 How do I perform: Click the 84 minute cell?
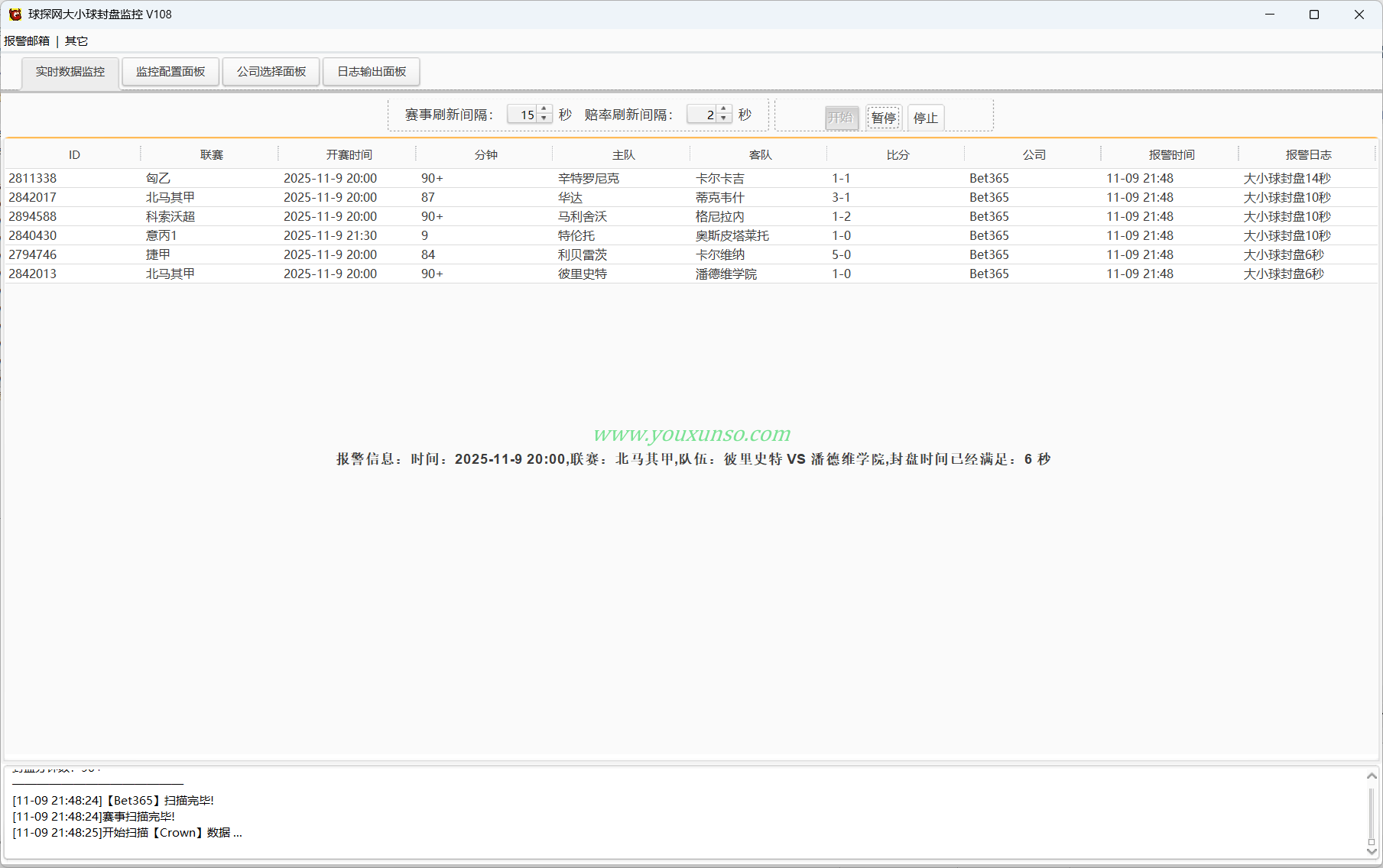[428, 254]
